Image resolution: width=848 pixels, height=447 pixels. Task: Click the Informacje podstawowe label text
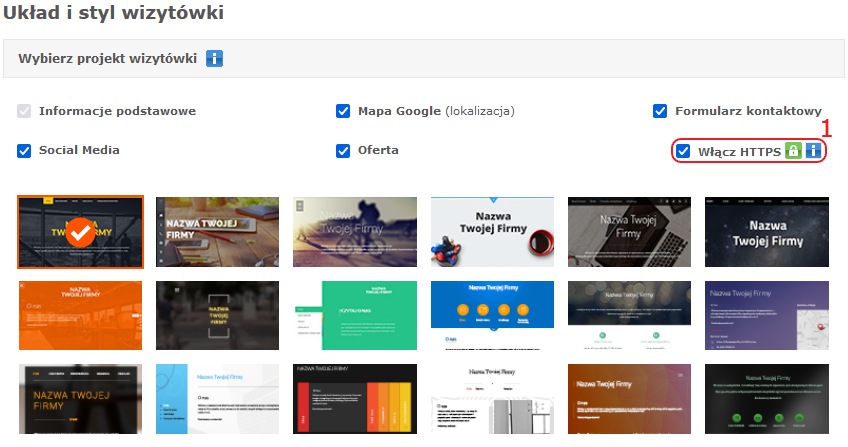117,111
